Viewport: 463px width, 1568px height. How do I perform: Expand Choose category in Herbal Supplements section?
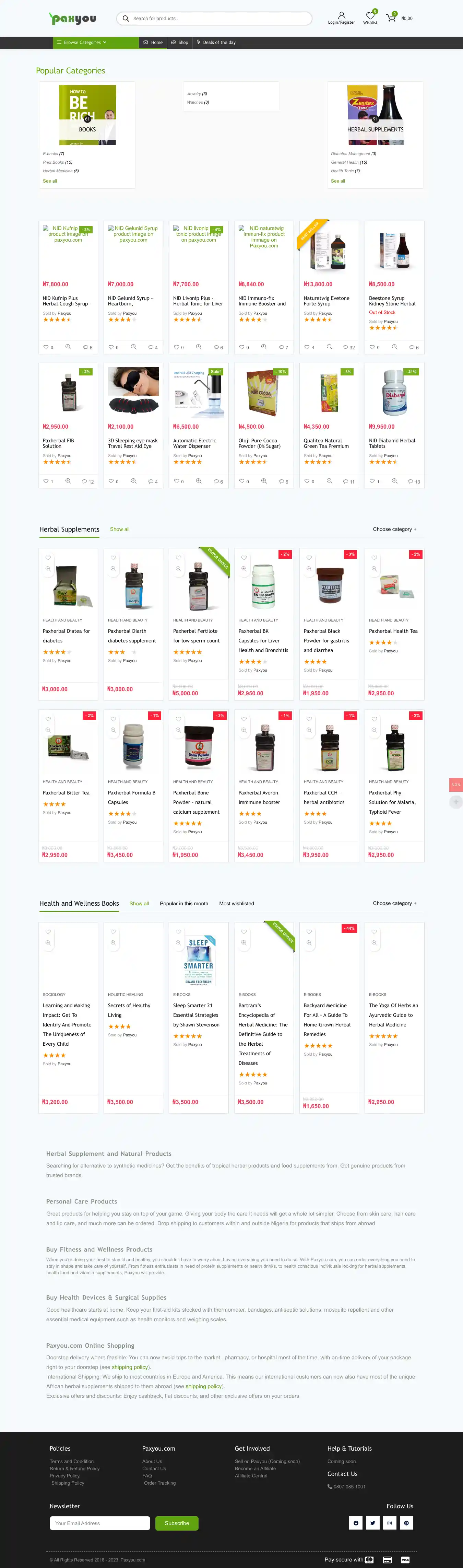tap(395, 530)
